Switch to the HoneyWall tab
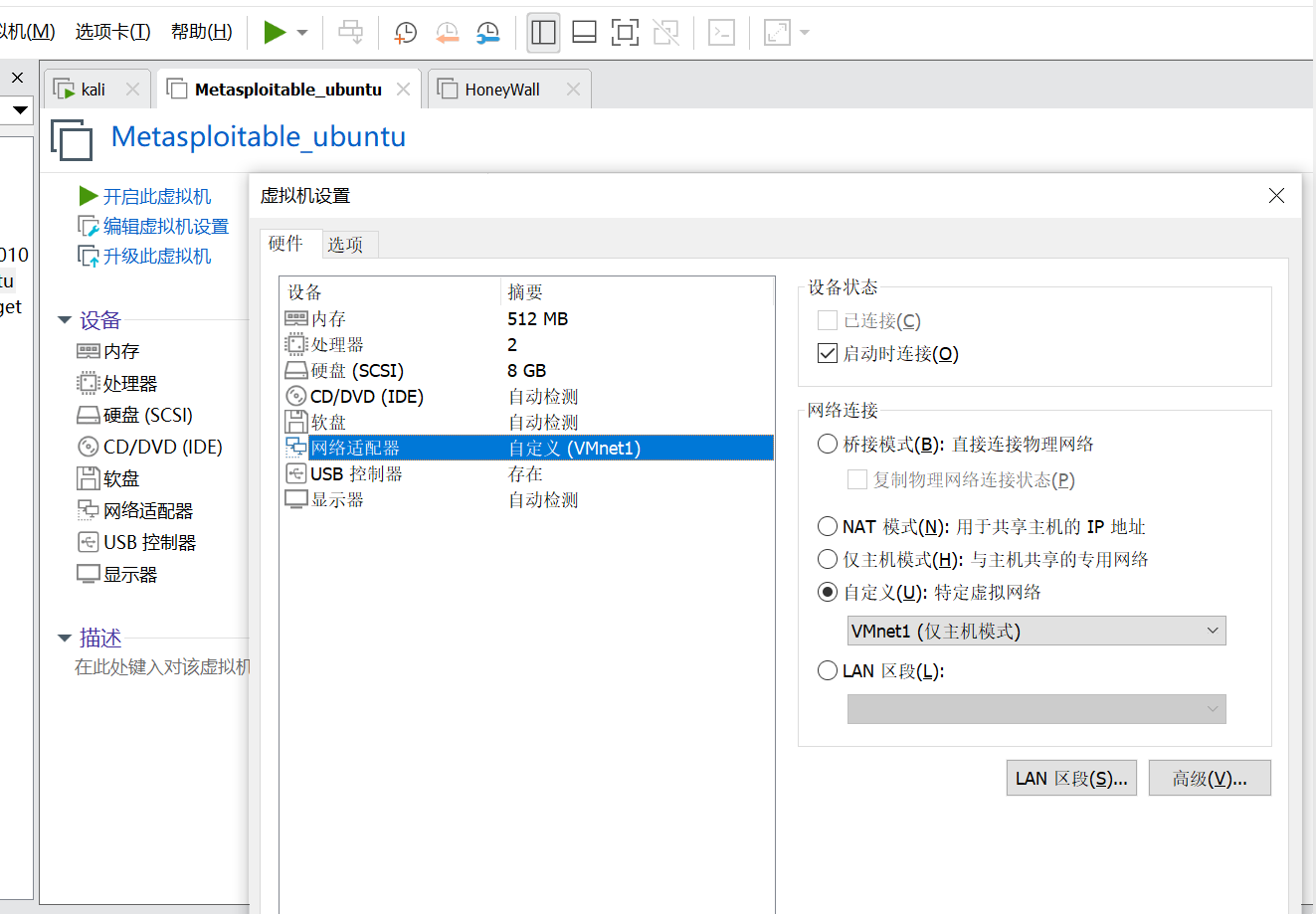This screenshot has width=1316, height=914. click(509, 90)
